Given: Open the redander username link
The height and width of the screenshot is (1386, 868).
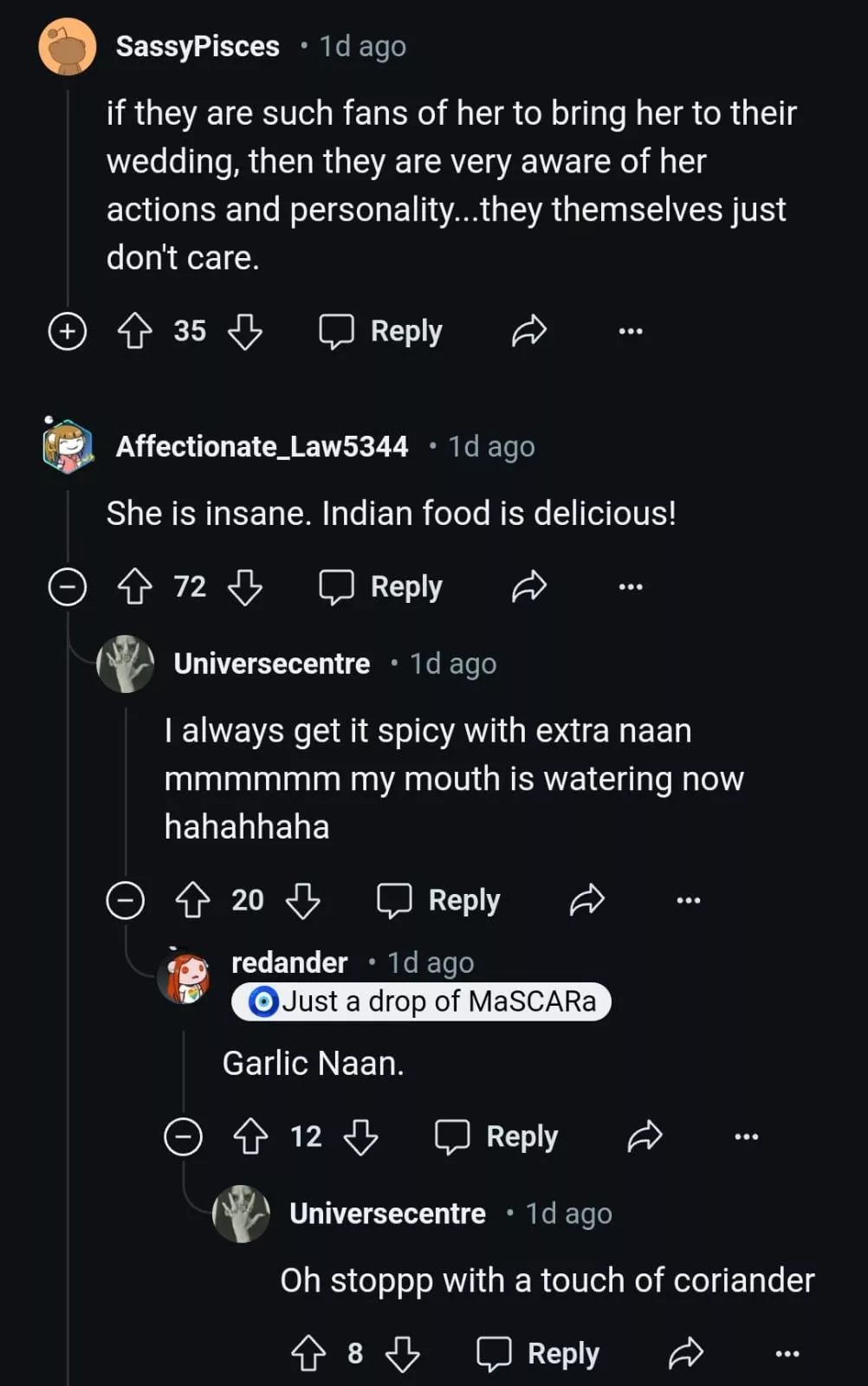Looking at the screenshot, I should (289, 962).
